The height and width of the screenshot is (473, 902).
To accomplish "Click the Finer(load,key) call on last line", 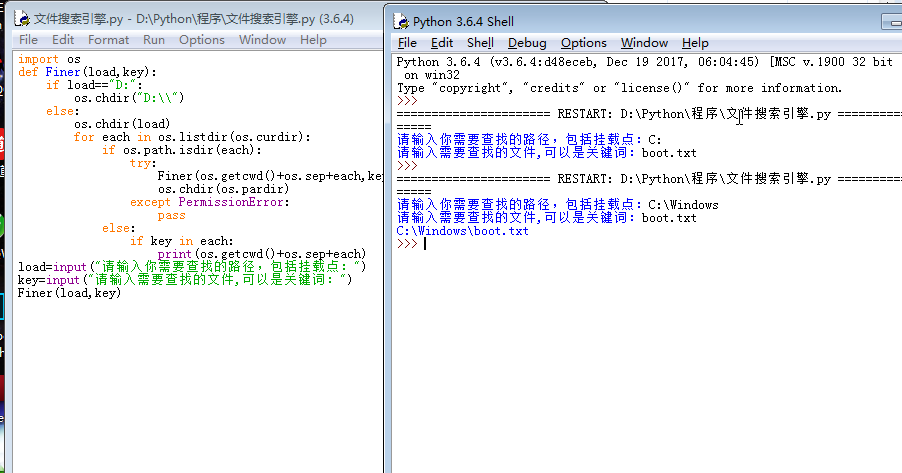I will (69, 293).
